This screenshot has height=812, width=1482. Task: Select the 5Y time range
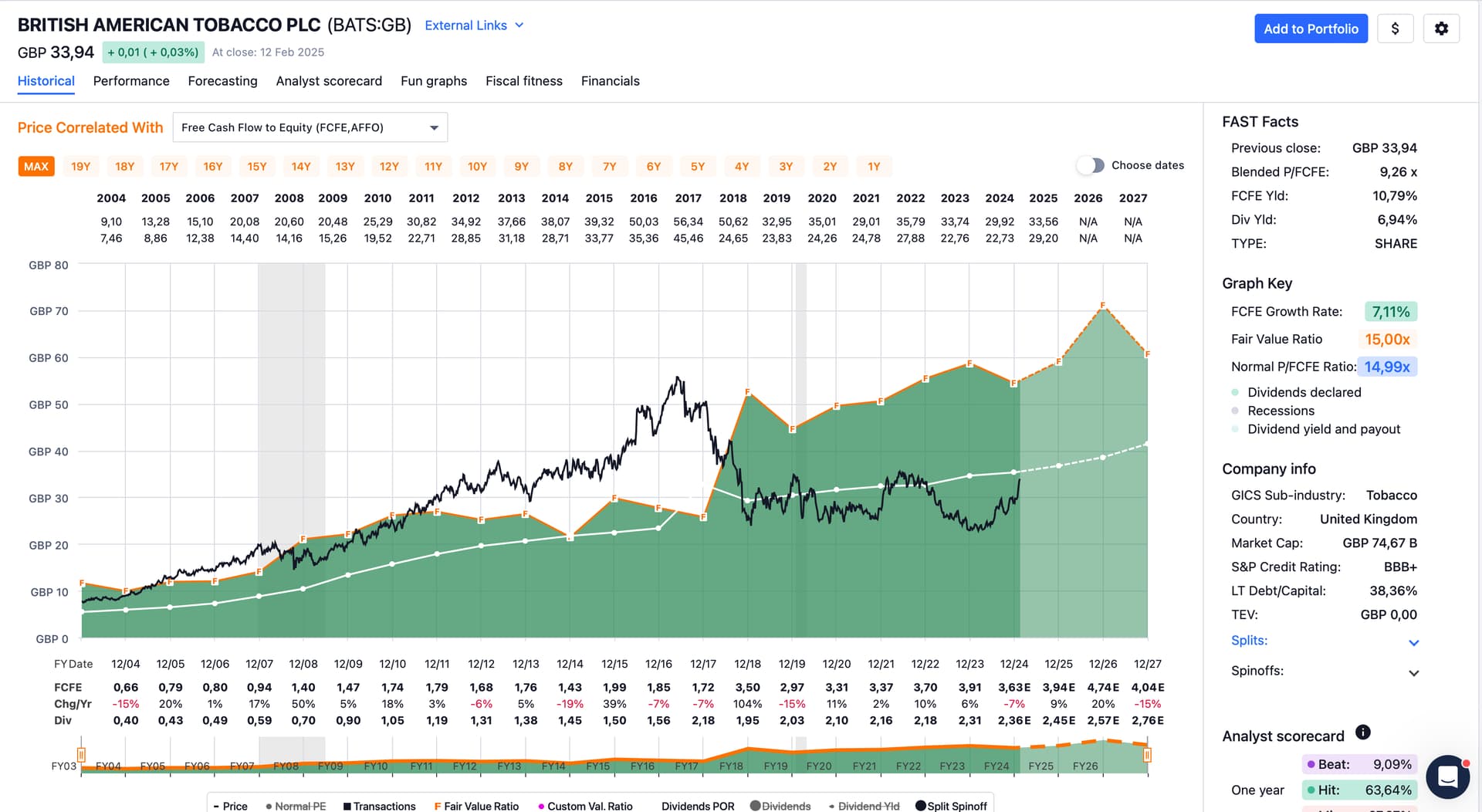point(698,166)
